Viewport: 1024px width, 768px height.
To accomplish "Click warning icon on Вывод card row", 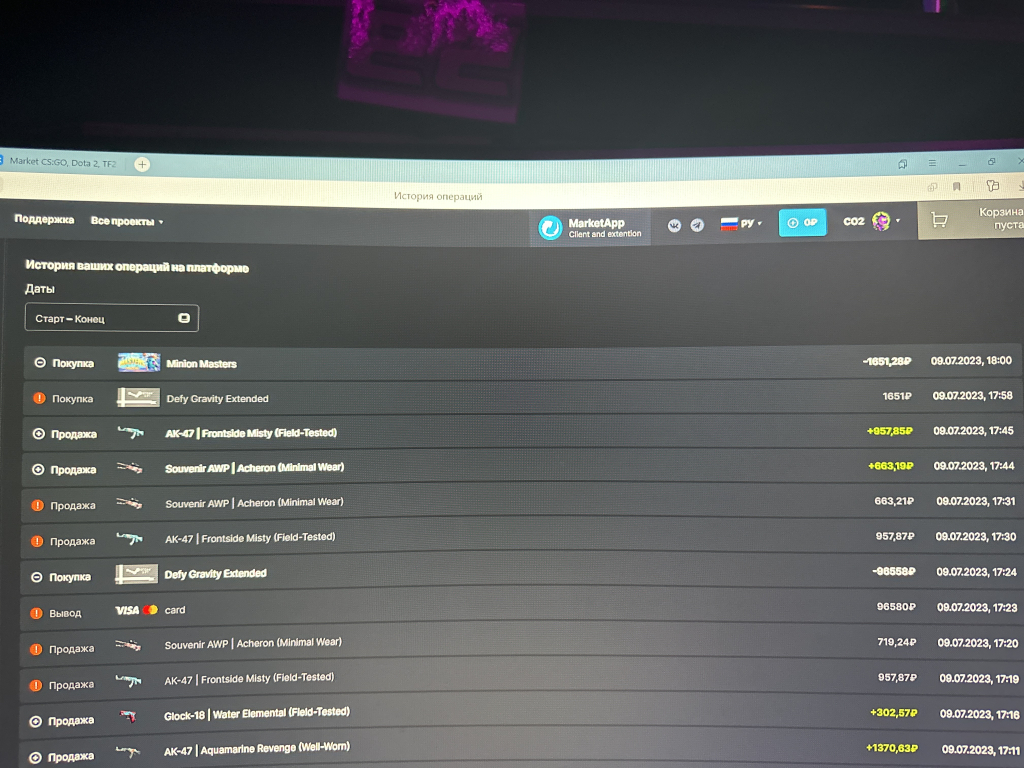I will pos(37,613).
